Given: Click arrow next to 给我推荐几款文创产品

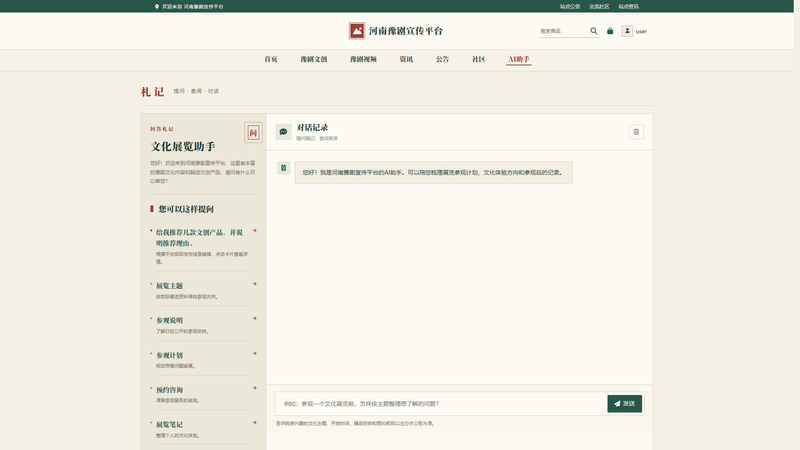Looking at the screenshot, I should point(255,231).
